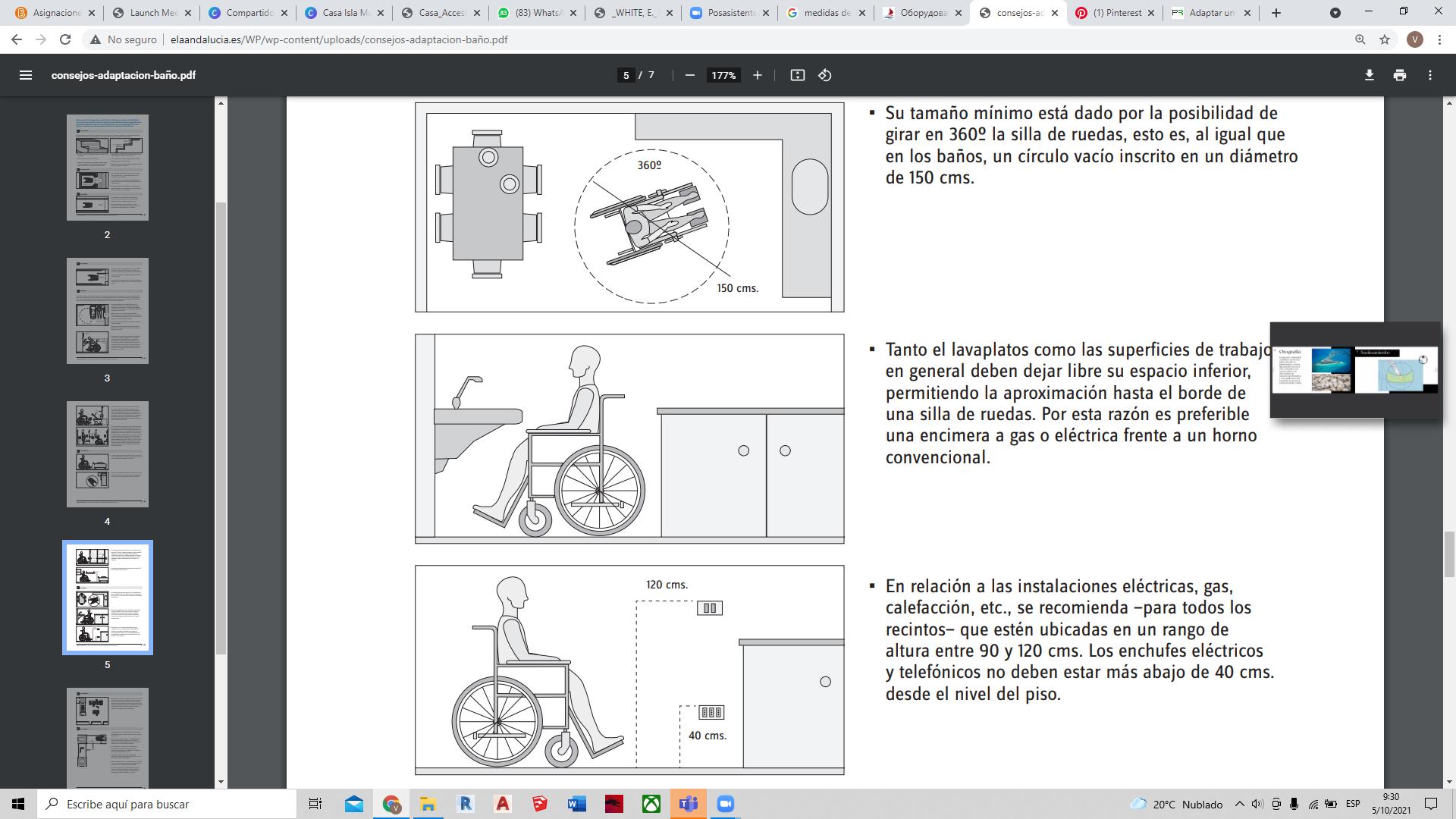The image size is (1456, 819).
Task: Click the thumbnail panel scroll down arrow
Action: click(x=221, y=782)
